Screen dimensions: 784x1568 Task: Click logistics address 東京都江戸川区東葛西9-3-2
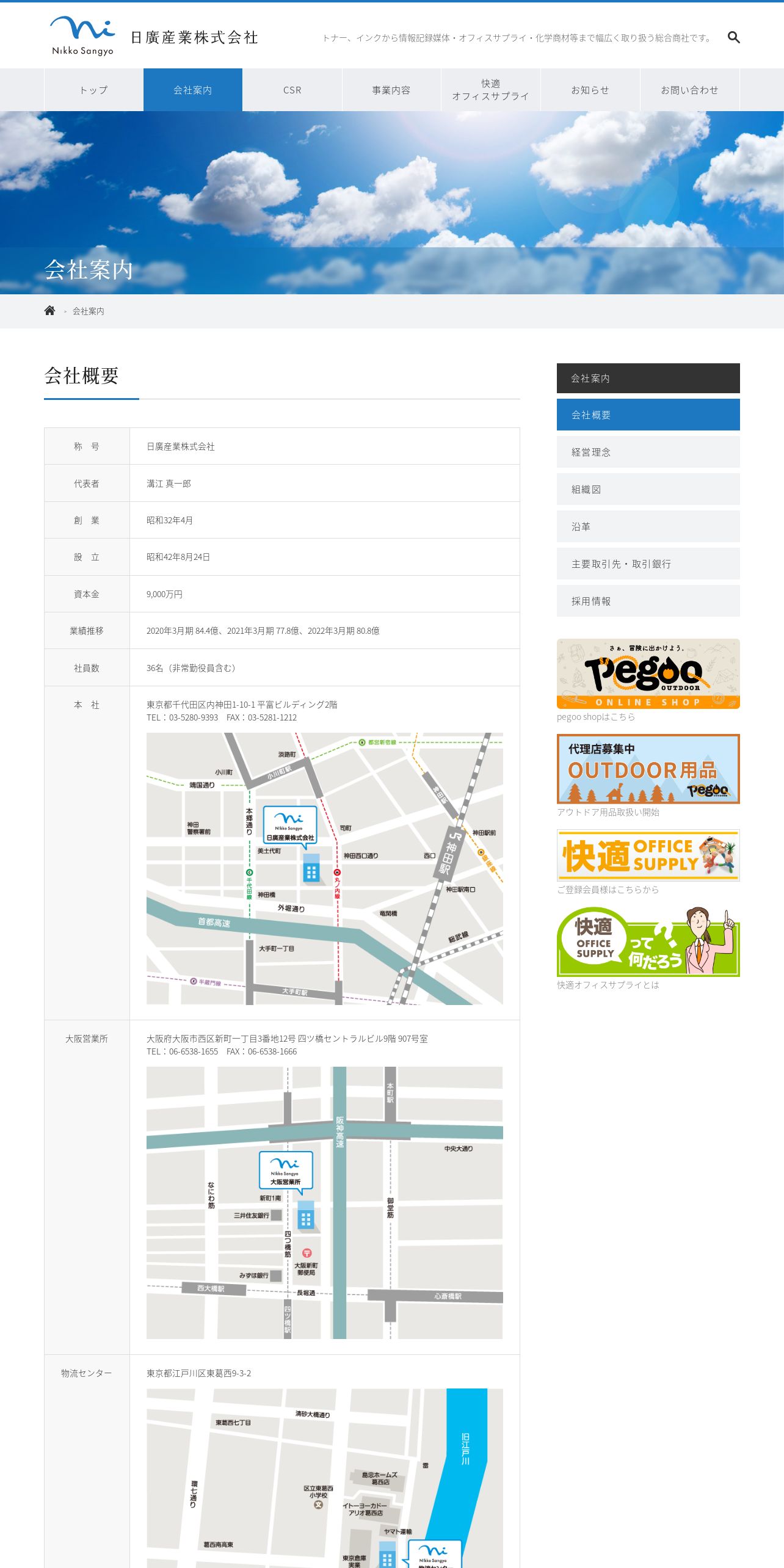[x=199, y=1373]
